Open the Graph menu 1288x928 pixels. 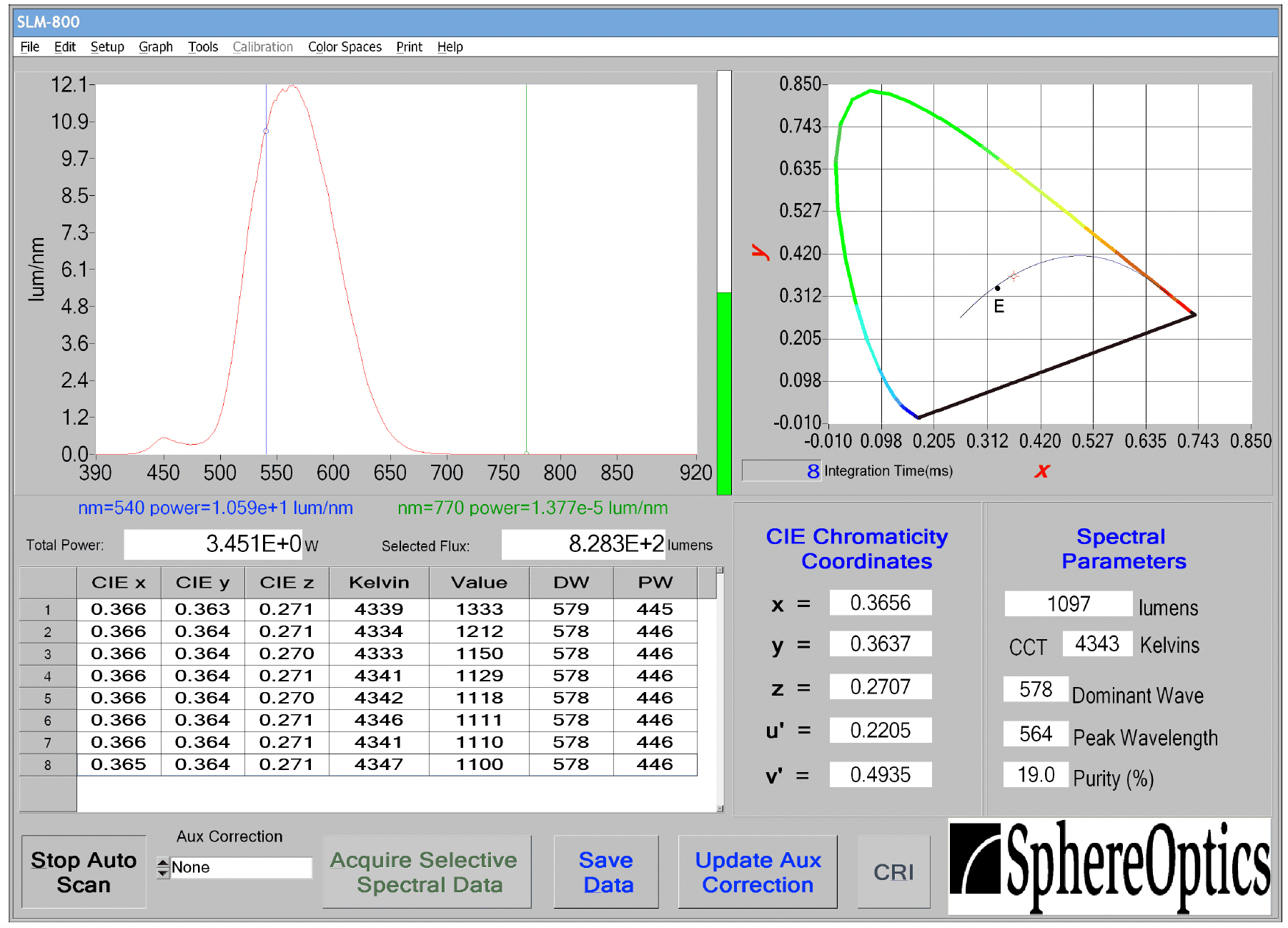[156, 47]
